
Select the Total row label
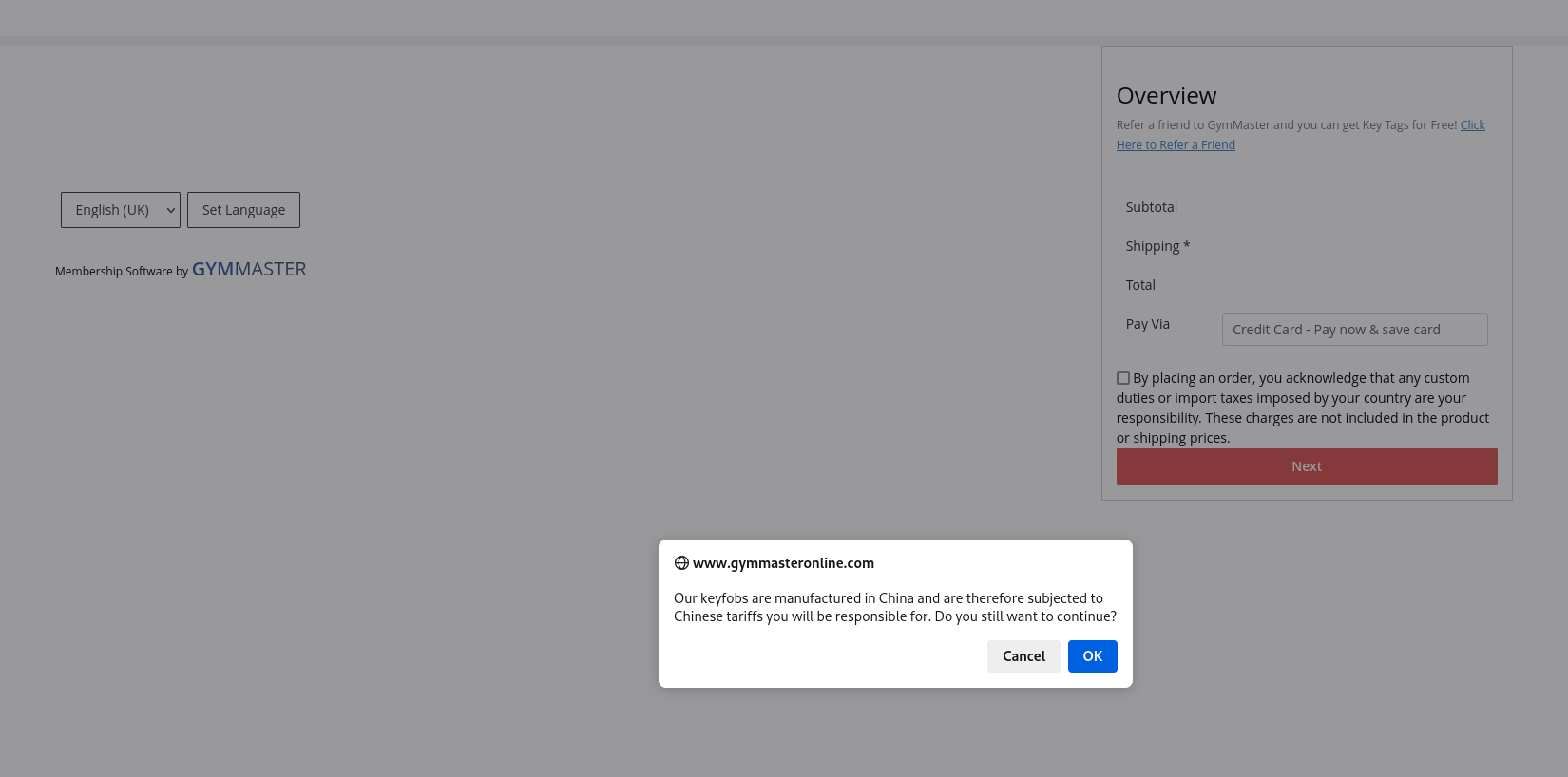click(x=1140, y=285)
